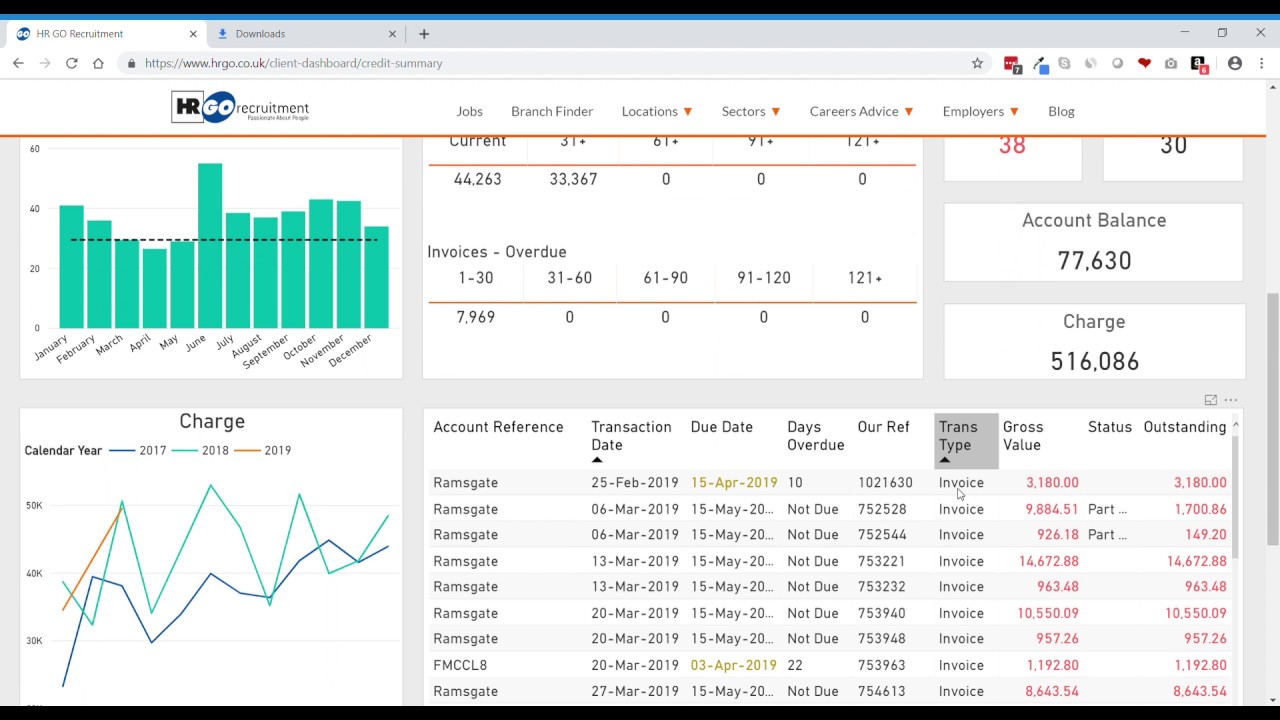Sort by Due Date column
The image size is (1280, 720).
[721, 427]
